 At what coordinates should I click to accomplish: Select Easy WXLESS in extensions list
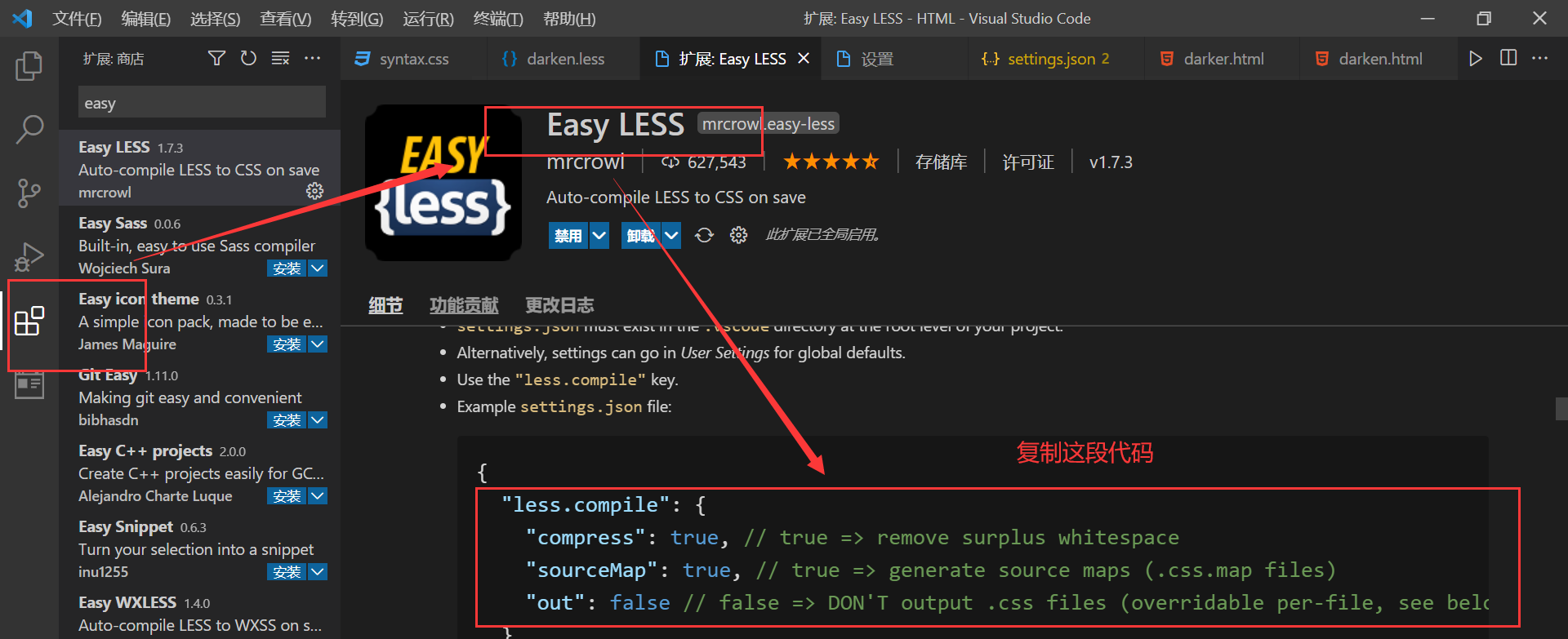199,614
